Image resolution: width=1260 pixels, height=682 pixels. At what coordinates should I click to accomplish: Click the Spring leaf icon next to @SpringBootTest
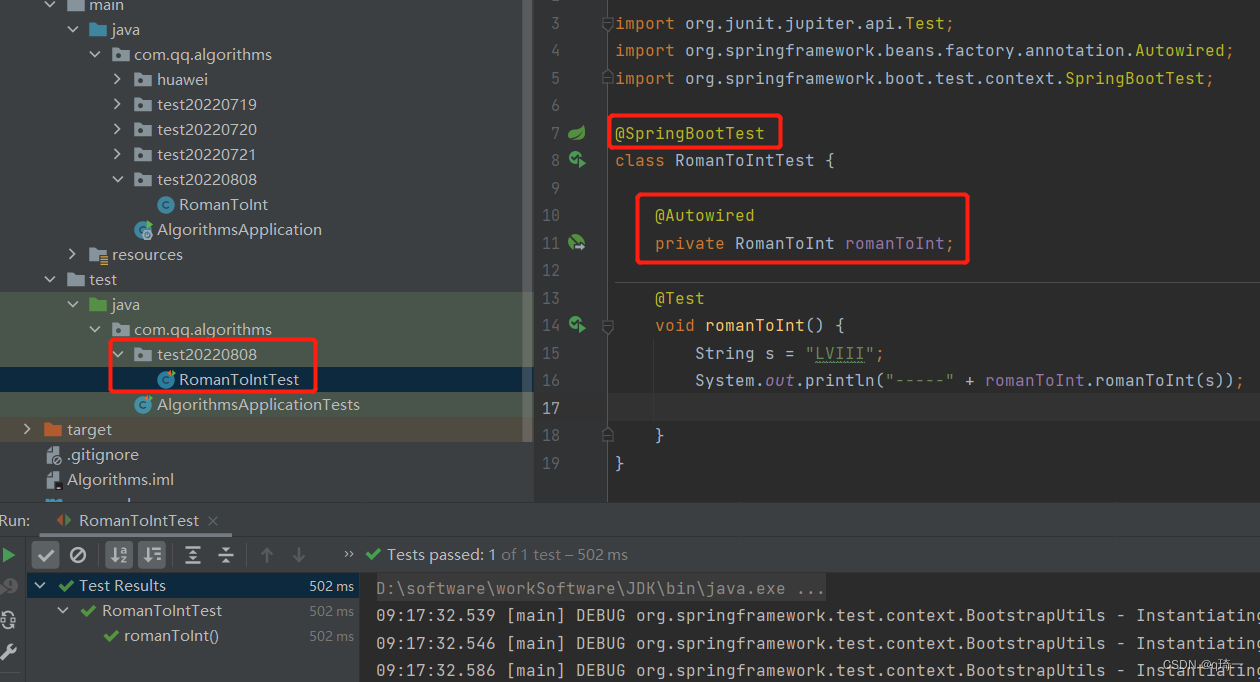[576, 131]
